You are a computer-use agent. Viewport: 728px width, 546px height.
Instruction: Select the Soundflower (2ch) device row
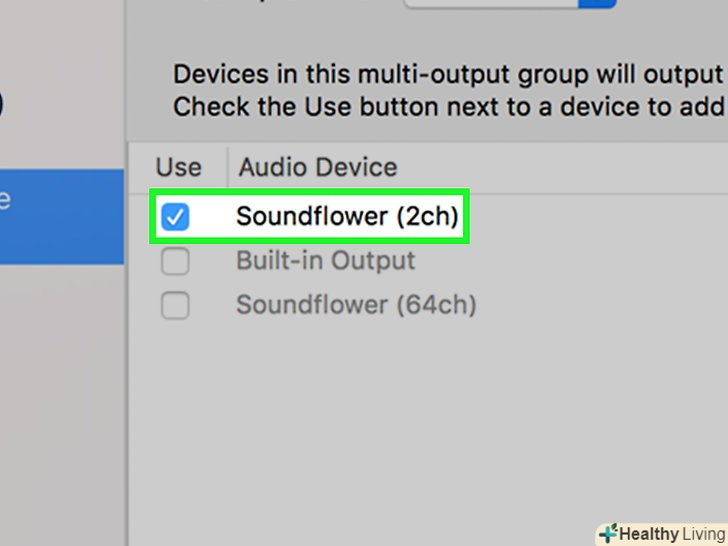coord(346,216)
